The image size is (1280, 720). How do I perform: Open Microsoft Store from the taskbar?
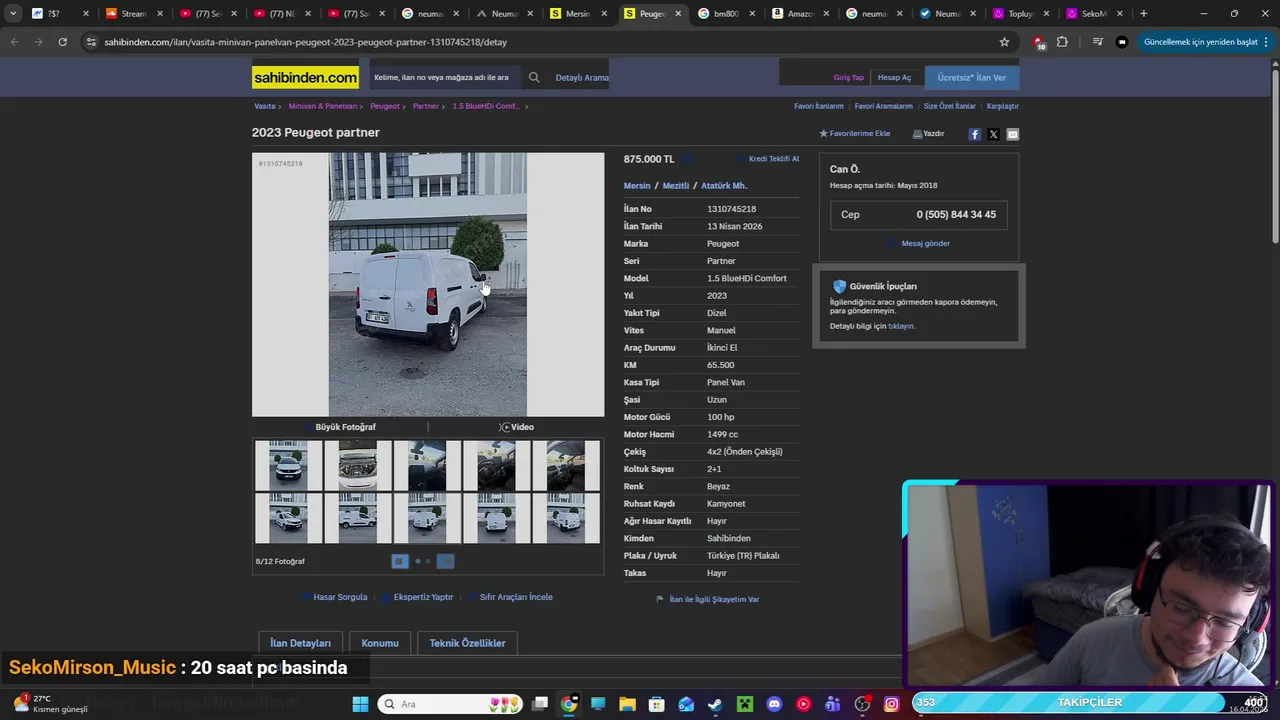click(657, 704)
